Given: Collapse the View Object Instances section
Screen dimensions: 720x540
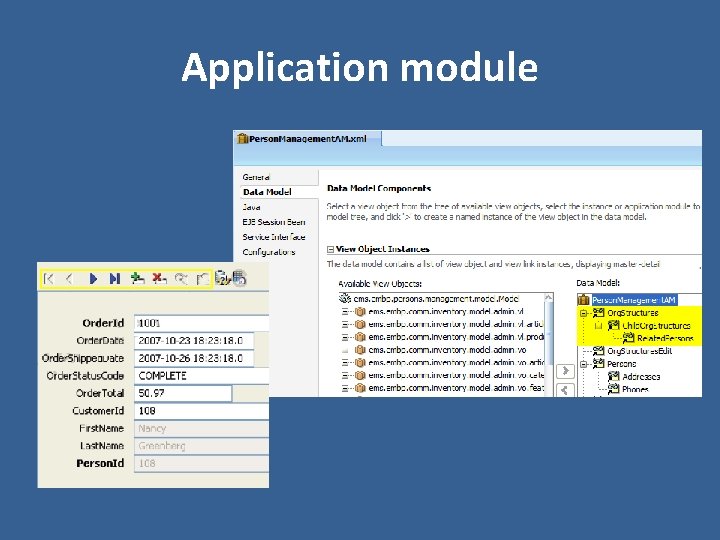Looking at the screenshot, I should click(330, 249).
